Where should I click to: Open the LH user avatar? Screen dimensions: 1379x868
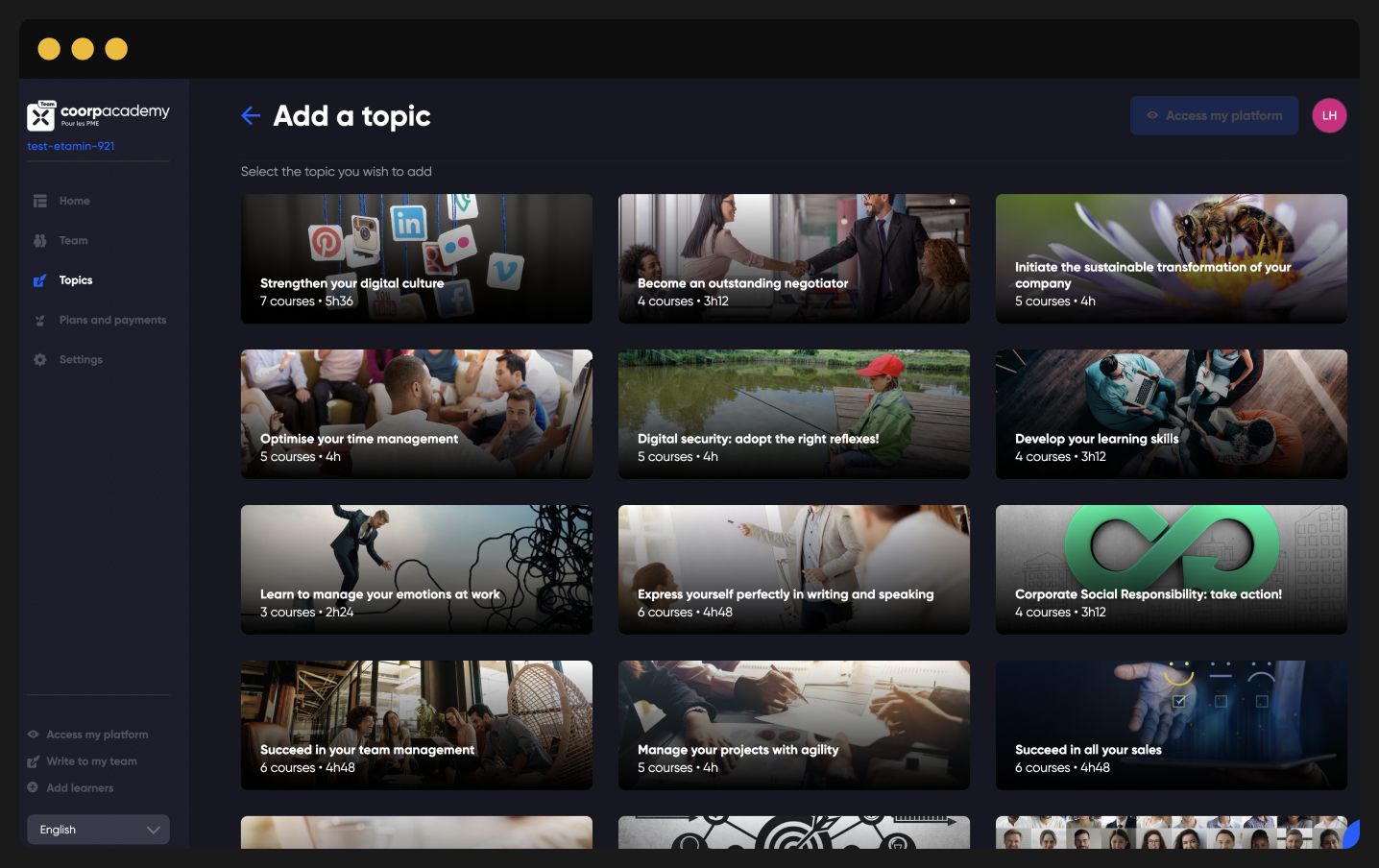[x=1329, y=115]
